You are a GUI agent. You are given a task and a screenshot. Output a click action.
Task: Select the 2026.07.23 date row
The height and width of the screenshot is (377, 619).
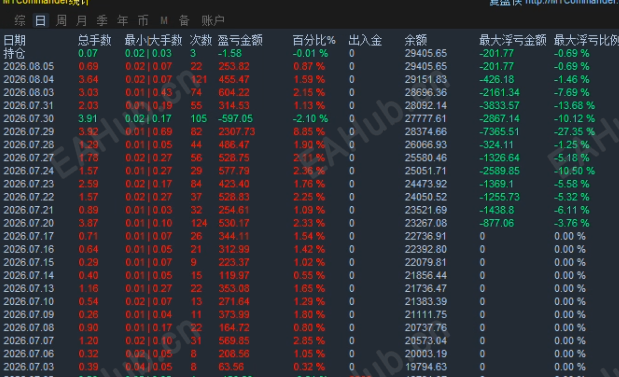[x=29, y=184]
